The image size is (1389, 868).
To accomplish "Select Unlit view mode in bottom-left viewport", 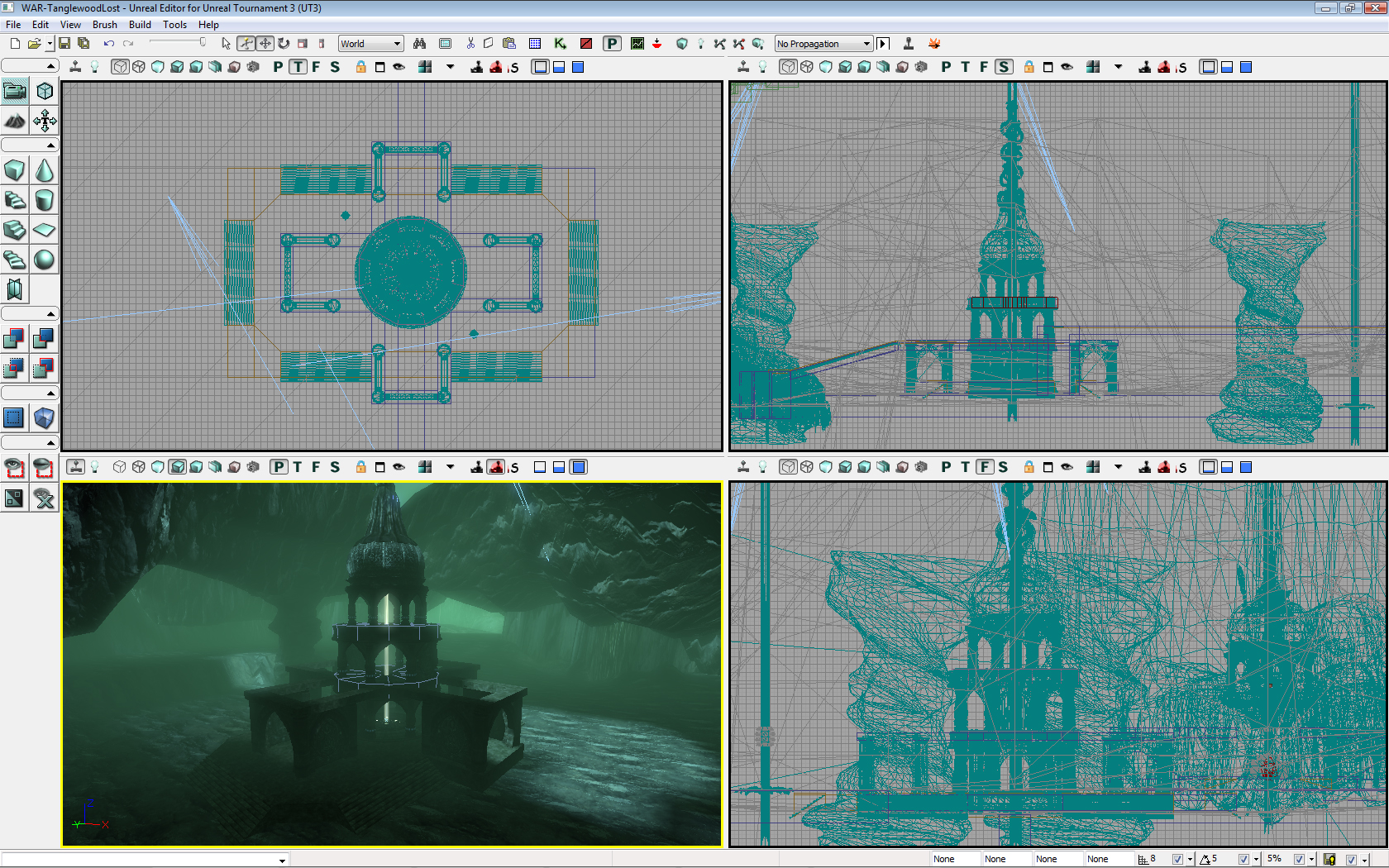I will point(158,467).
